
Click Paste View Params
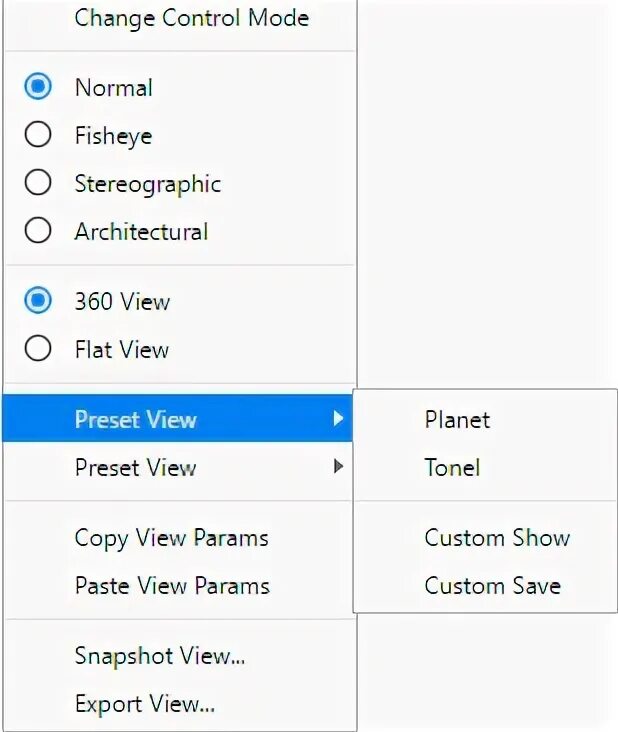pyautogui.click(x=172, y=585)
